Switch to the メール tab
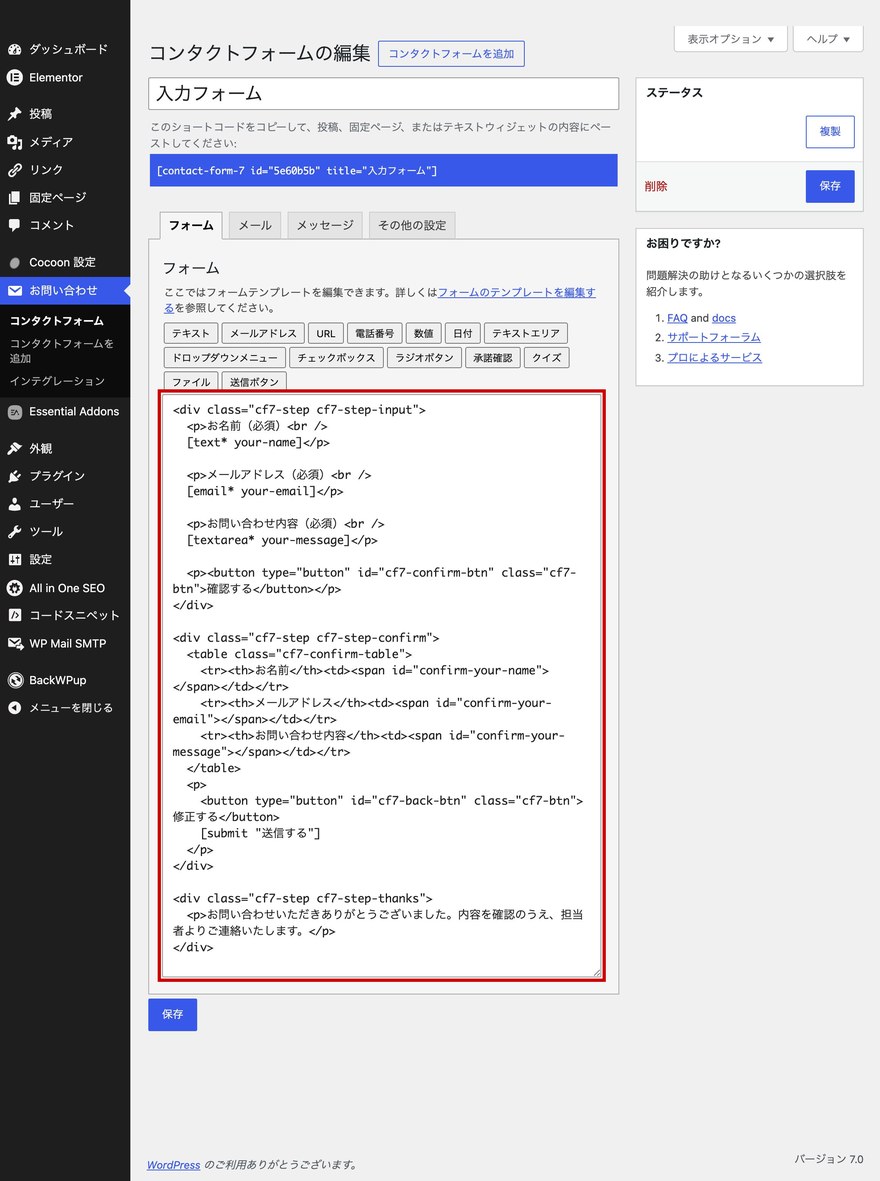880x1181 pixels. (x=255, y=225)
